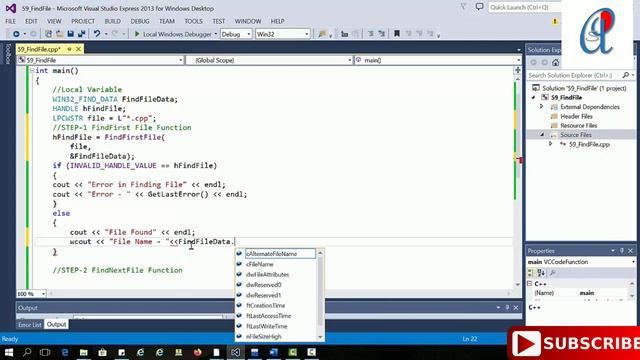Toggle a bookmark using the bookmark toolbar icon
The image size is (640, 360).
[396, 34]
